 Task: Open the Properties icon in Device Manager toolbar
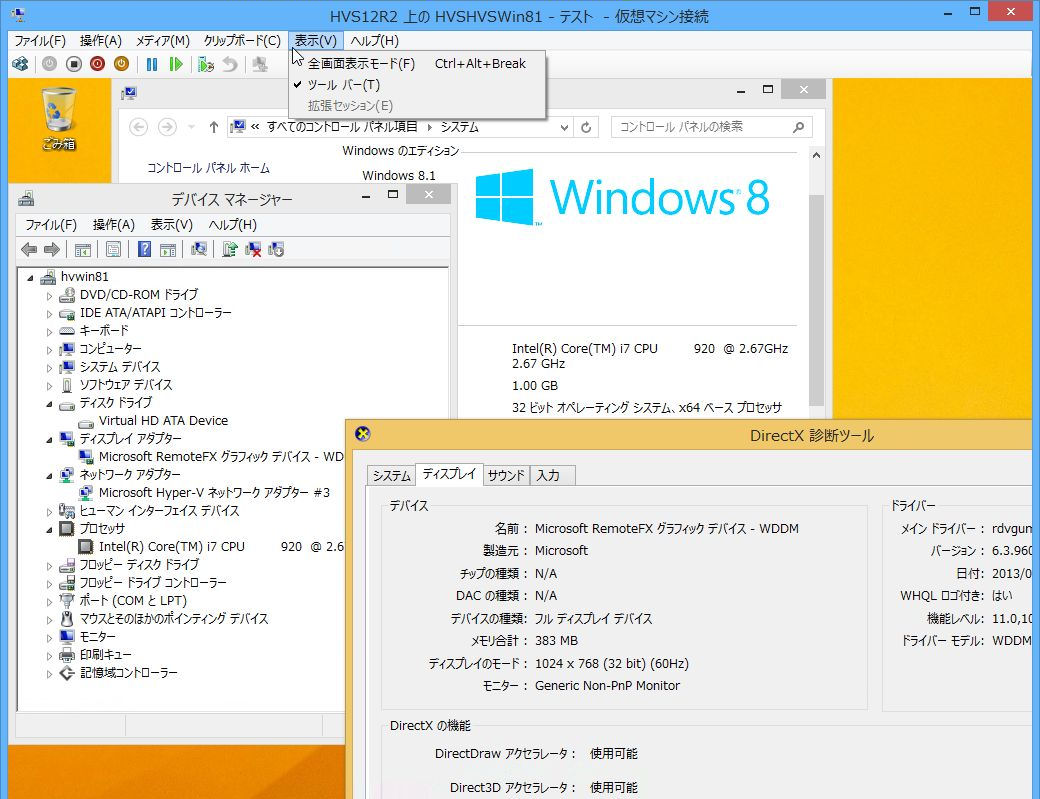pyautogui.click(x=113, y=250)
